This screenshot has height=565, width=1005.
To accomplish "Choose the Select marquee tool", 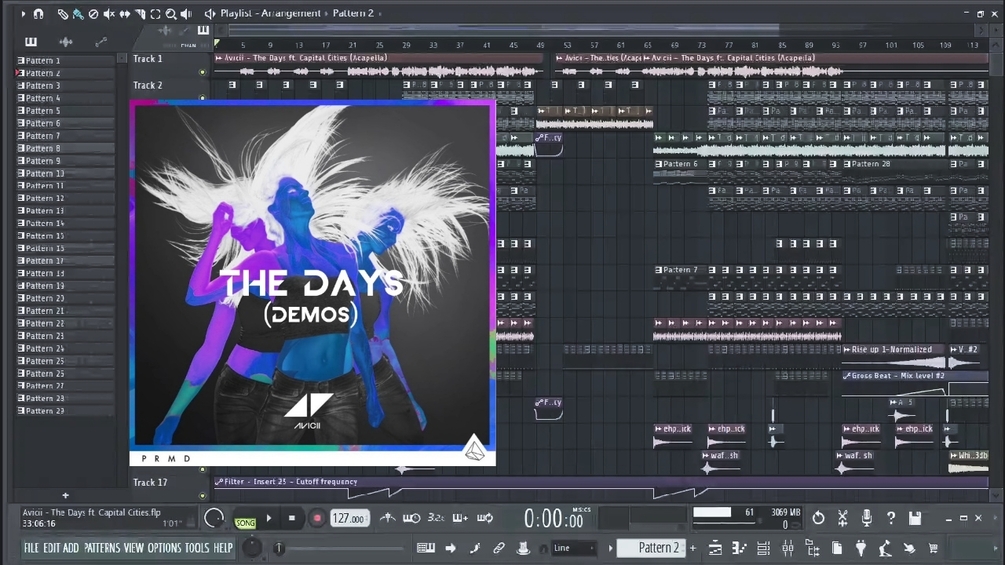I will coord(155,13).
